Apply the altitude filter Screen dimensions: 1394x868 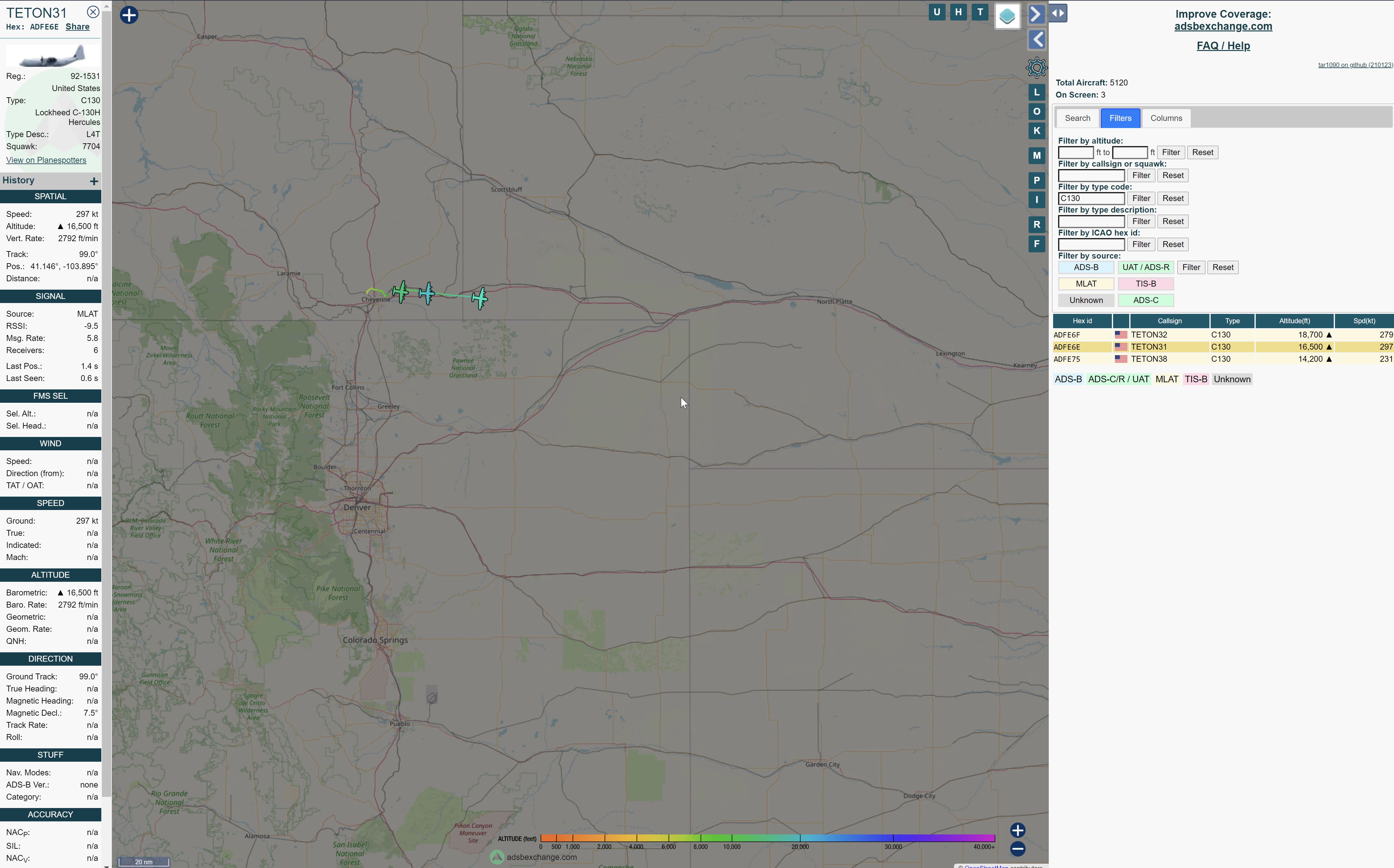coord(1171,153)
